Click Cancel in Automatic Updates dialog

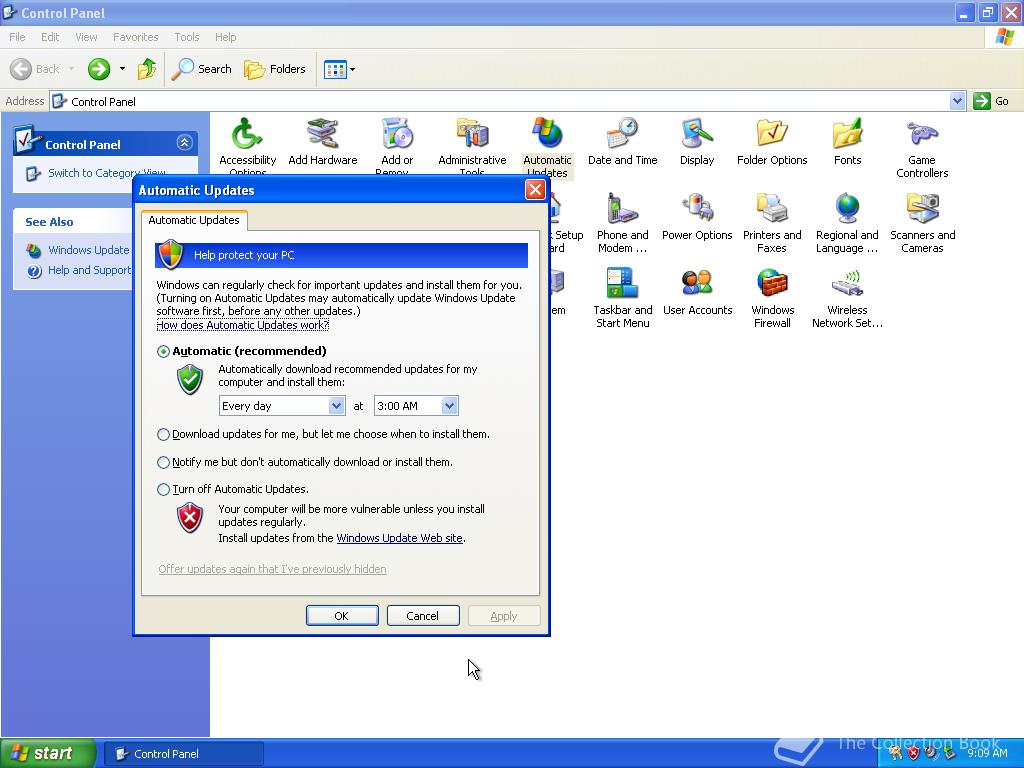click(x=423, y=616)
